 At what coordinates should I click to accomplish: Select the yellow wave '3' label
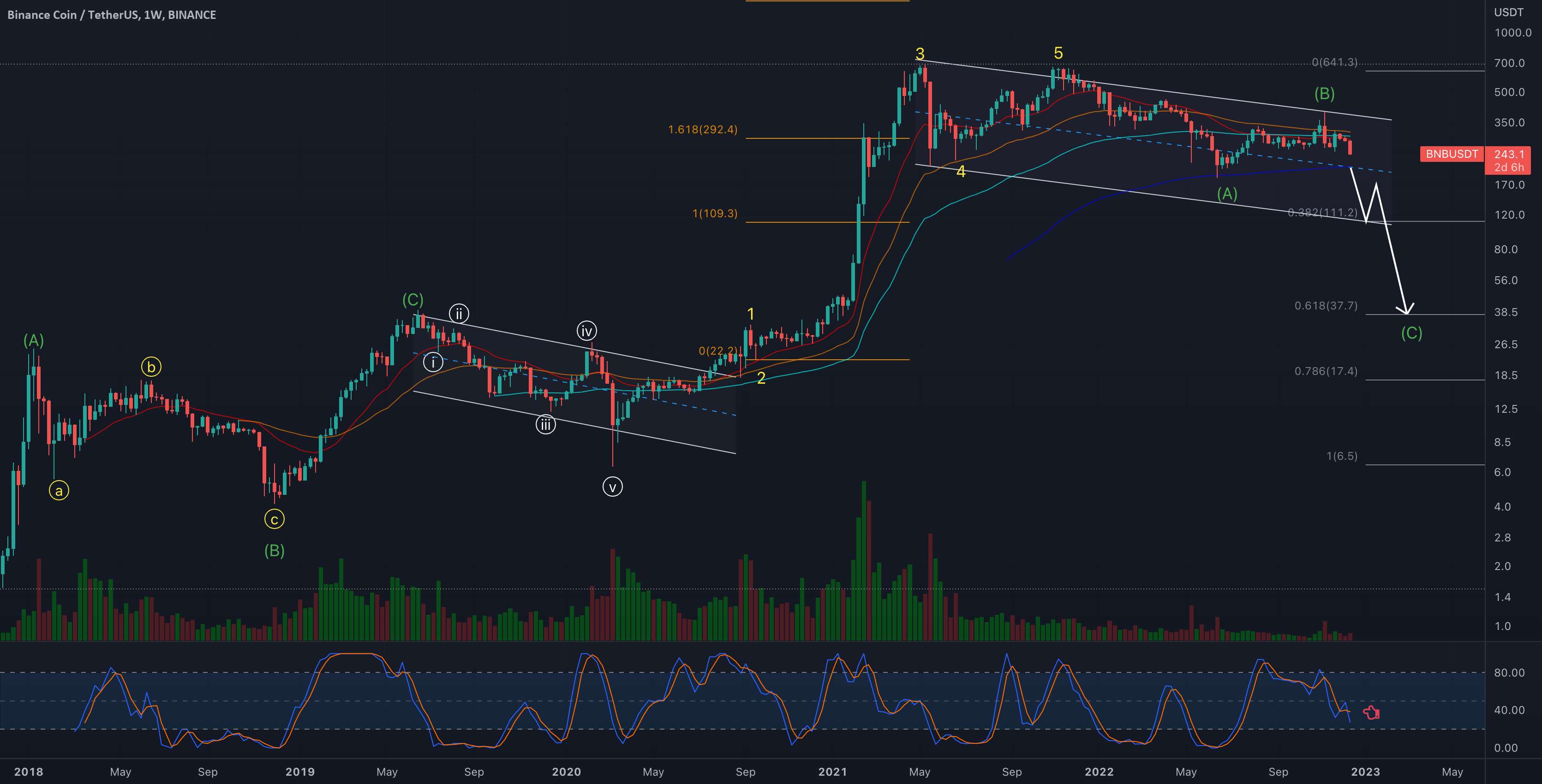click(x=920, y=54)
